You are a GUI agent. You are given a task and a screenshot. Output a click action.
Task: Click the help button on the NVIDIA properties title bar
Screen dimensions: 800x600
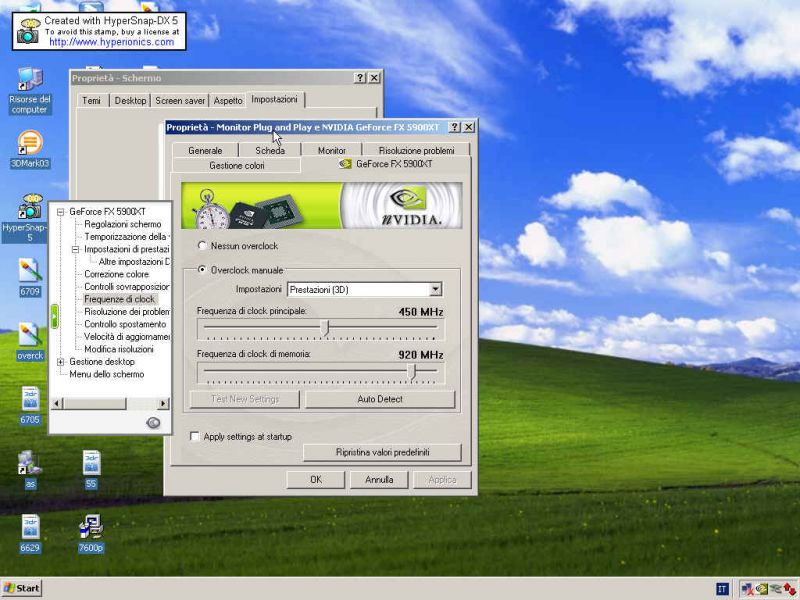coord(454,127)
